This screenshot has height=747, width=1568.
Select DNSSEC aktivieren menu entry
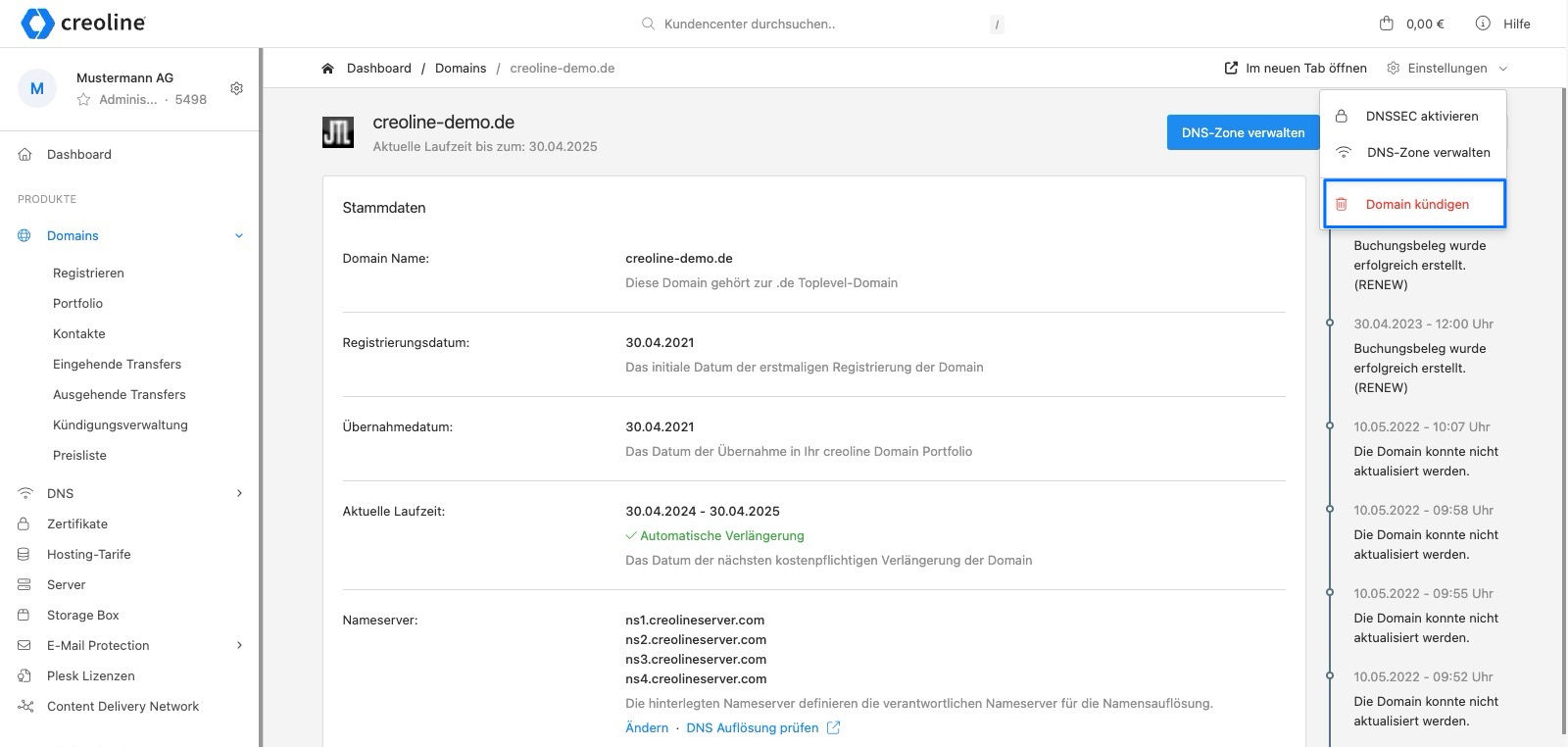pyautogui.click(x=1413, y=116)
